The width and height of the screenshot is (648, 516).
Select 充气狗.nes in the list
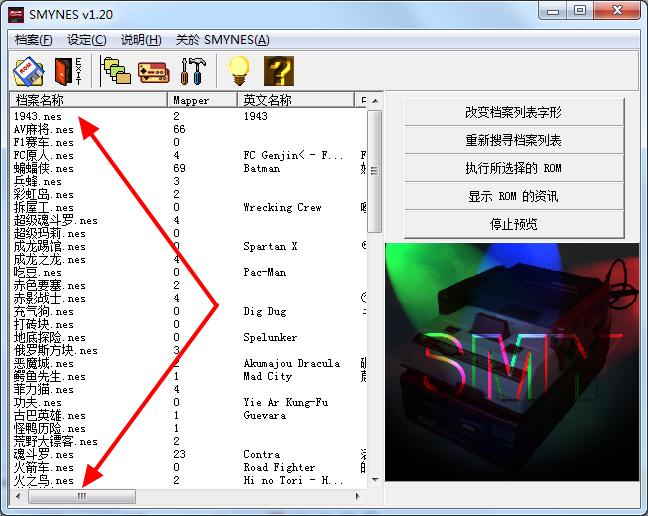(44, 312)
